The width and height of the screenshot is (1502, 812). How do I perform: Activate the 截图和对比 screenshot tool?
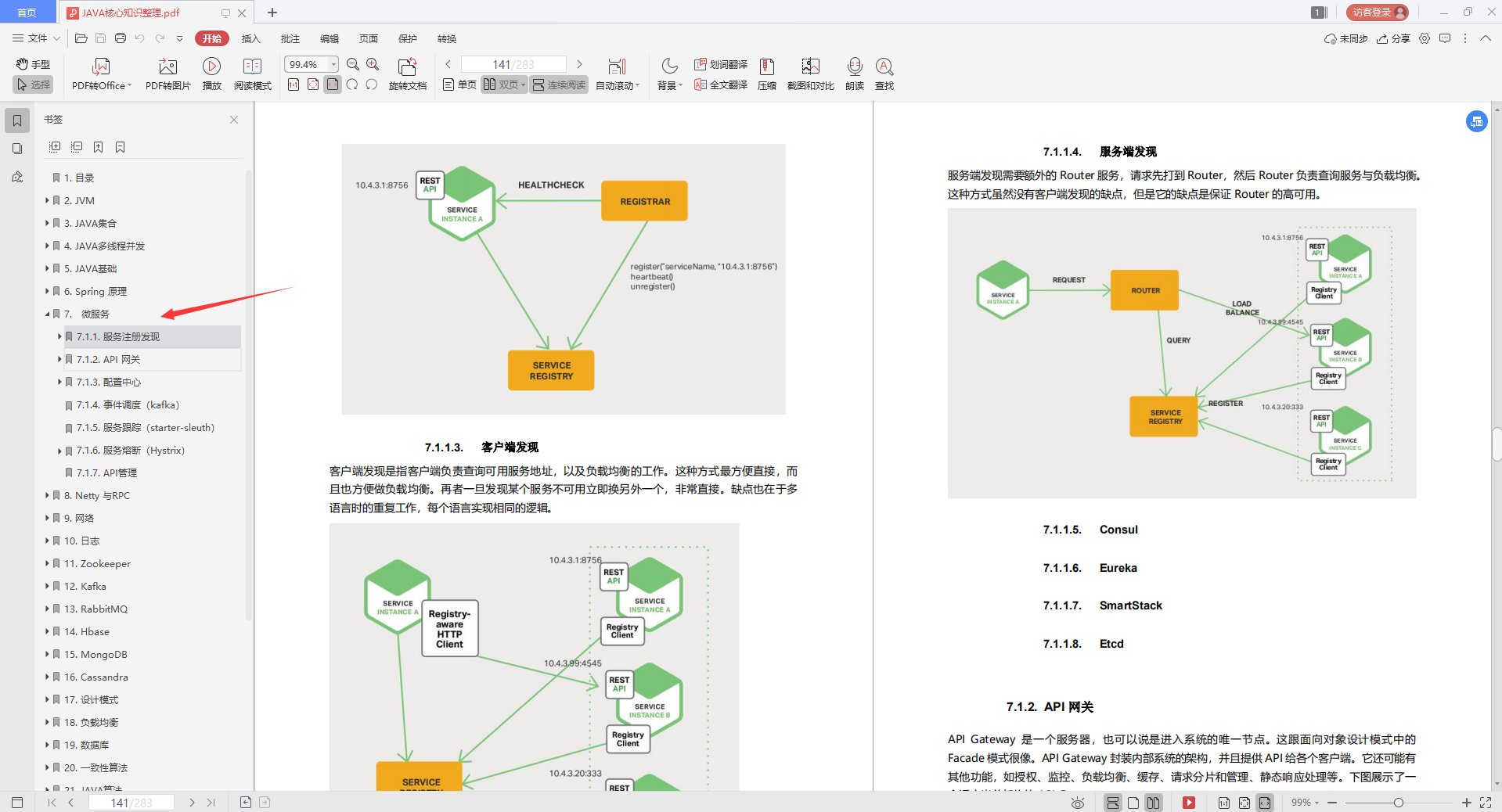pos(809,73)
